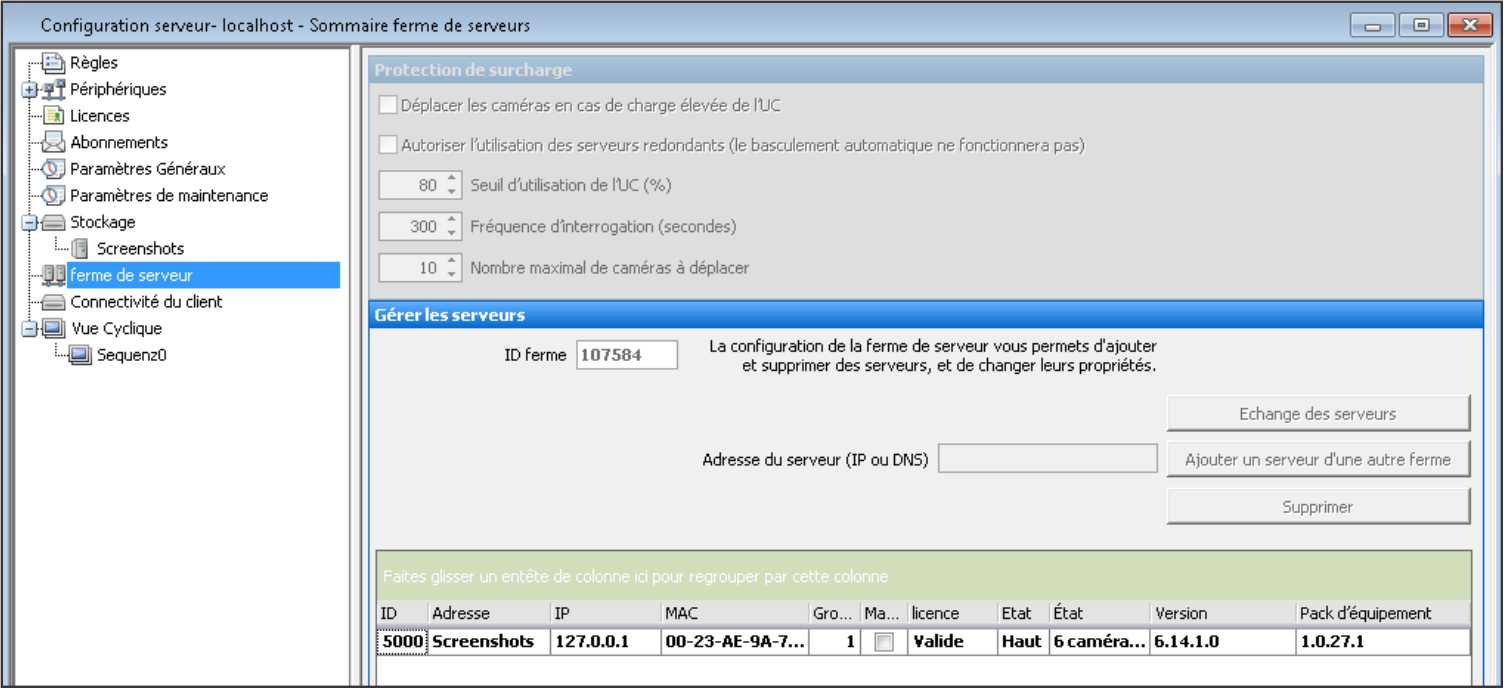Sort by Pack d'équipement column header
The height and width of the screenshot is (688, 1504).
pyautogui.click(x=1383, y=613)
